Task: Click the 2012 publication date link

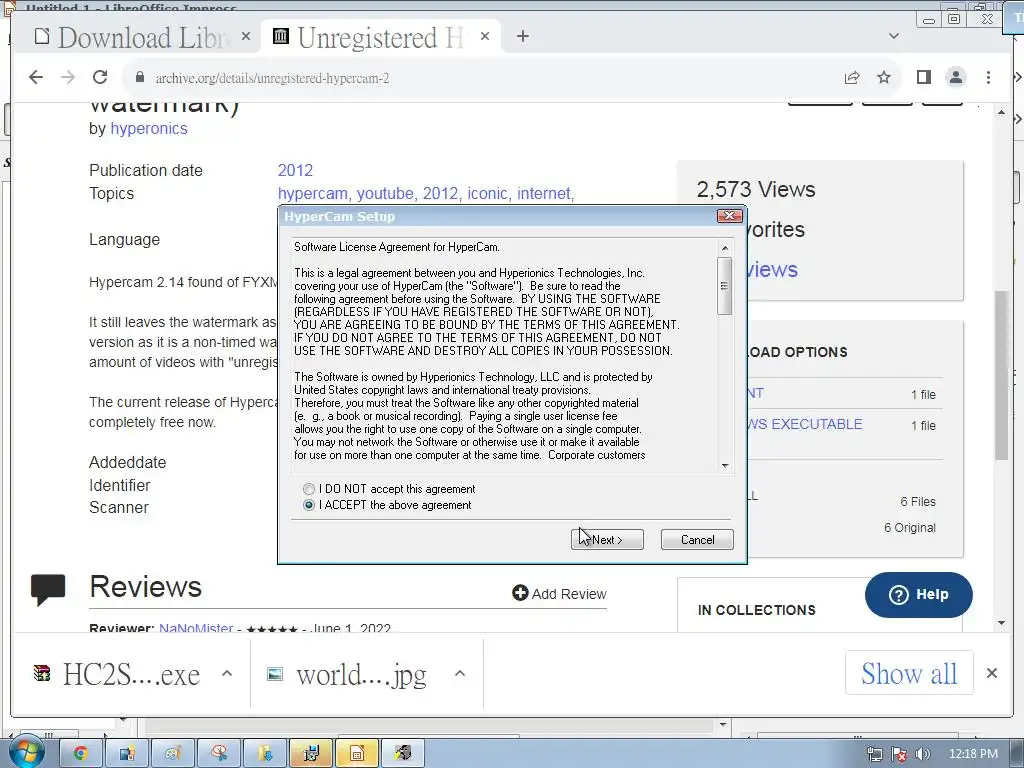Action: pyautogui.click(x=295, y=170)
